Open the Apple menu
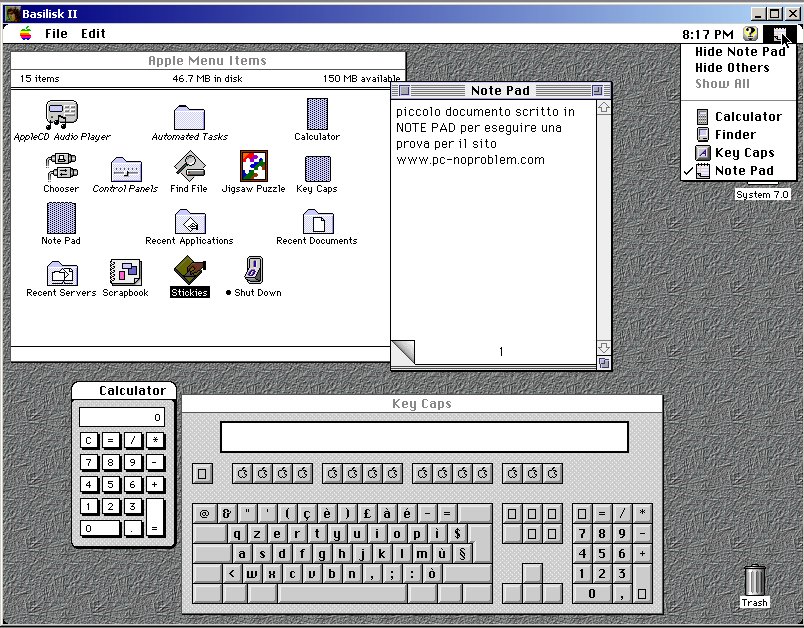Screen dimensions: 804x628 coord(25,33)
